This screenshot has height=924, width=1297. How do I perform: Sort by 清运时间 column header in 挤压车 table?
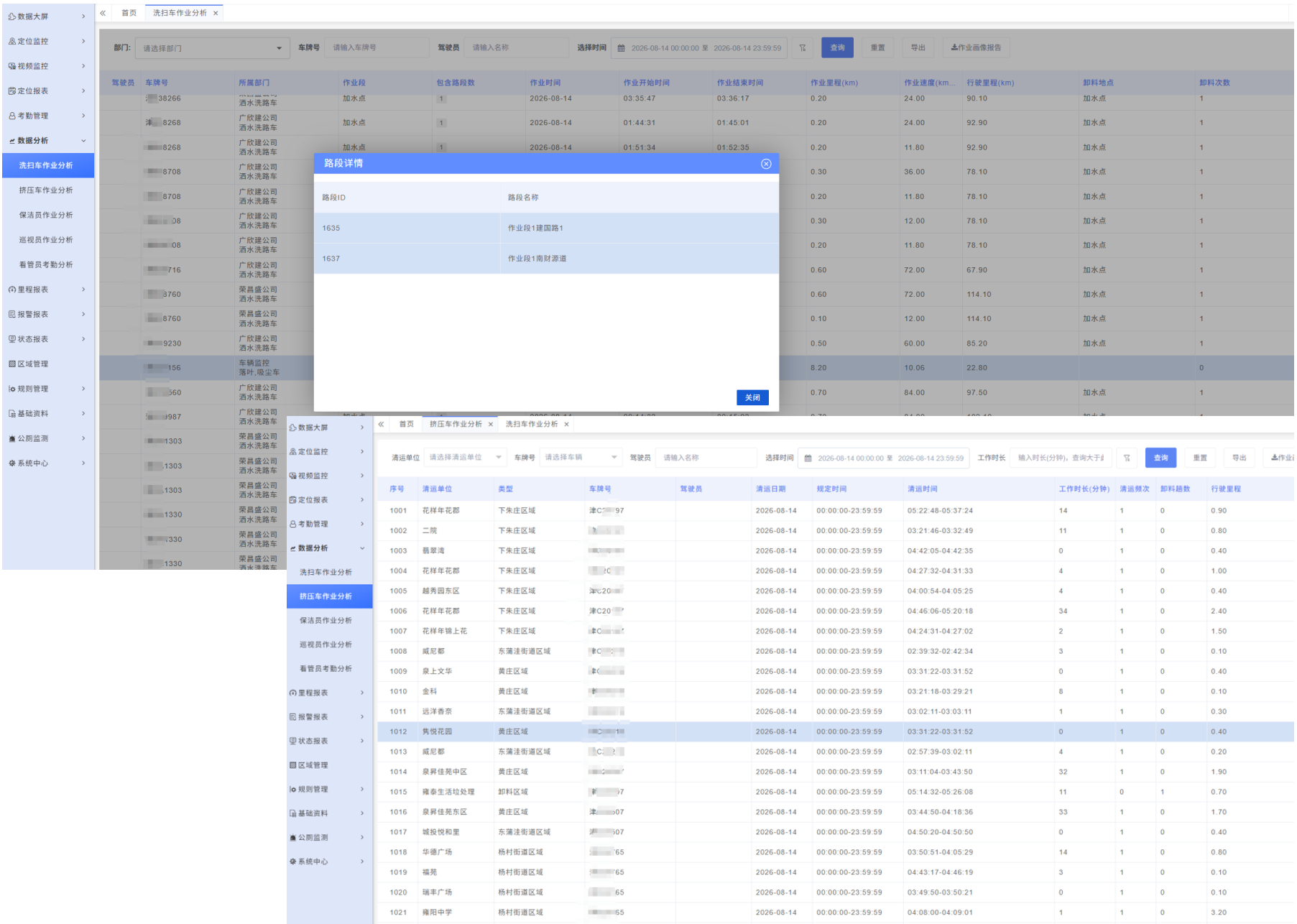click(x=922, y=489)
